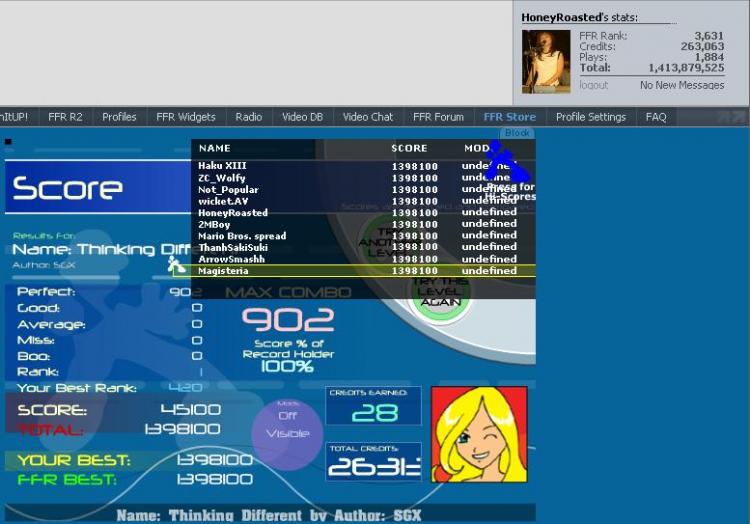Click the white dancer cursor icon
The image size is (750, 524).
click(x=176, y=265)
